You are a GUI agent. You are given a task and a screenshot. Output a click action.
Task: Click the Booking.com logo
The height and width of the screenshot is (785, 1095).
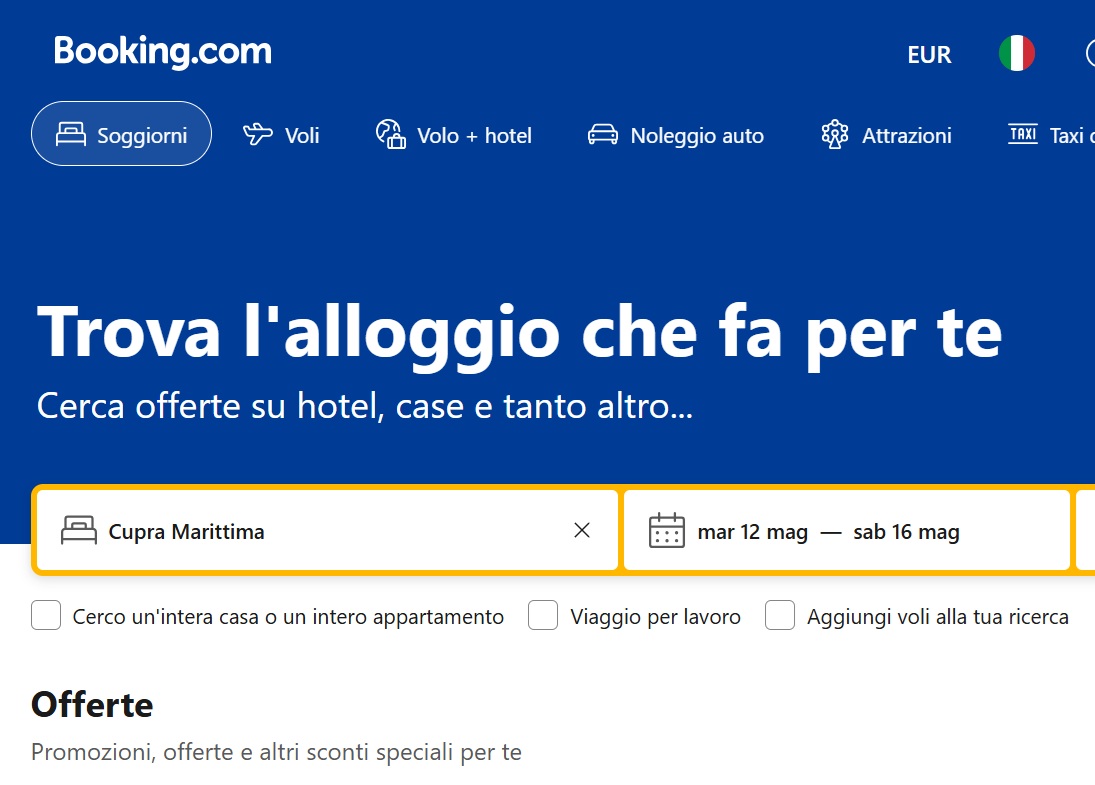click(163, 52)
